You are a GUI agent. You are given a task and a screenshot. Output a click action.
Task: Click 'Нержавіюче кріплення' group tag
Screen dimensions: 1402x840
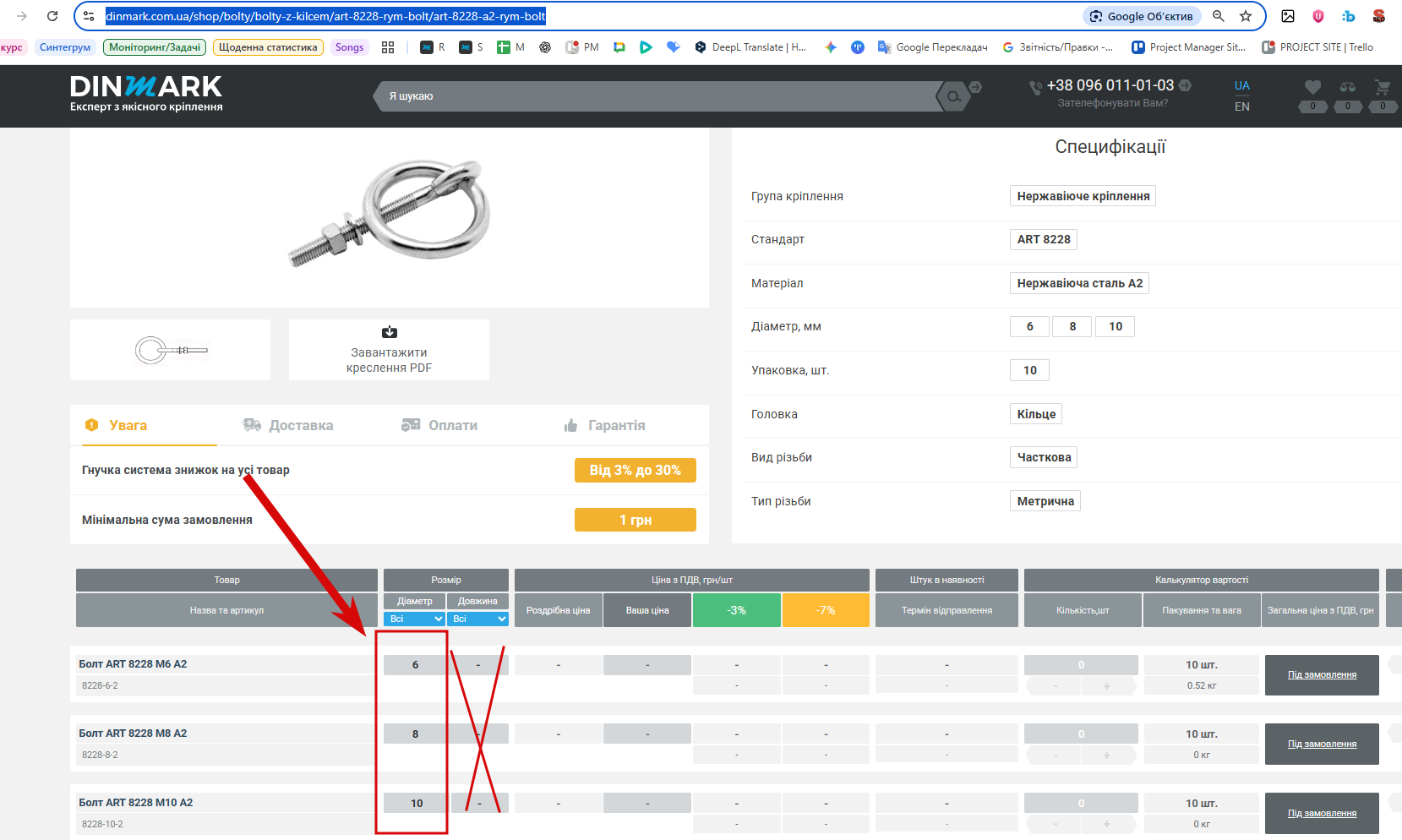click(x=1083, y=196)
